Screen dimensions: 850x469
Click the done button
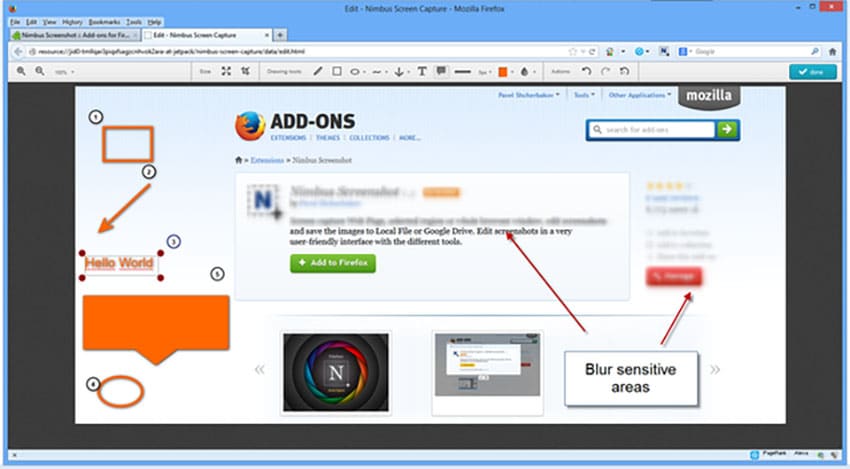click(813, 72)
